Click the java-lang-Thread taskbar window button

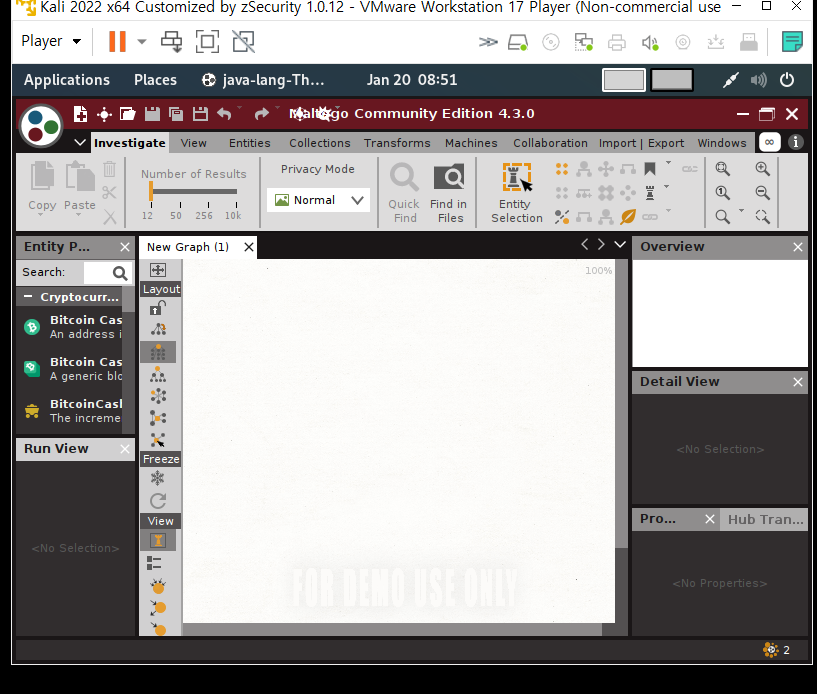coord(263,80)
